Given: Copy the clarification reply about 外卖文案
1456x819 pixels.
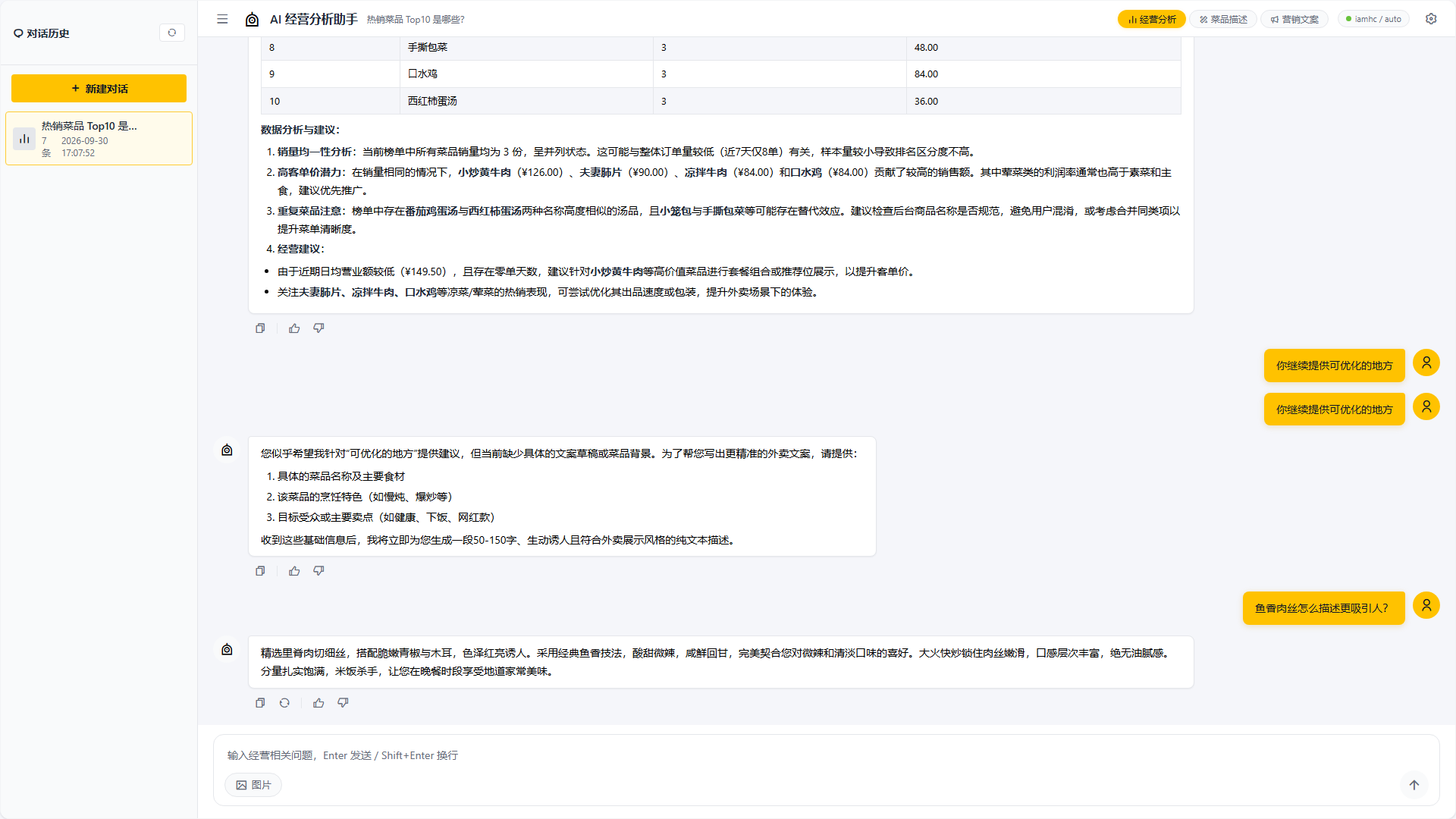Looking at the screenshot, I should pos(260,571).
